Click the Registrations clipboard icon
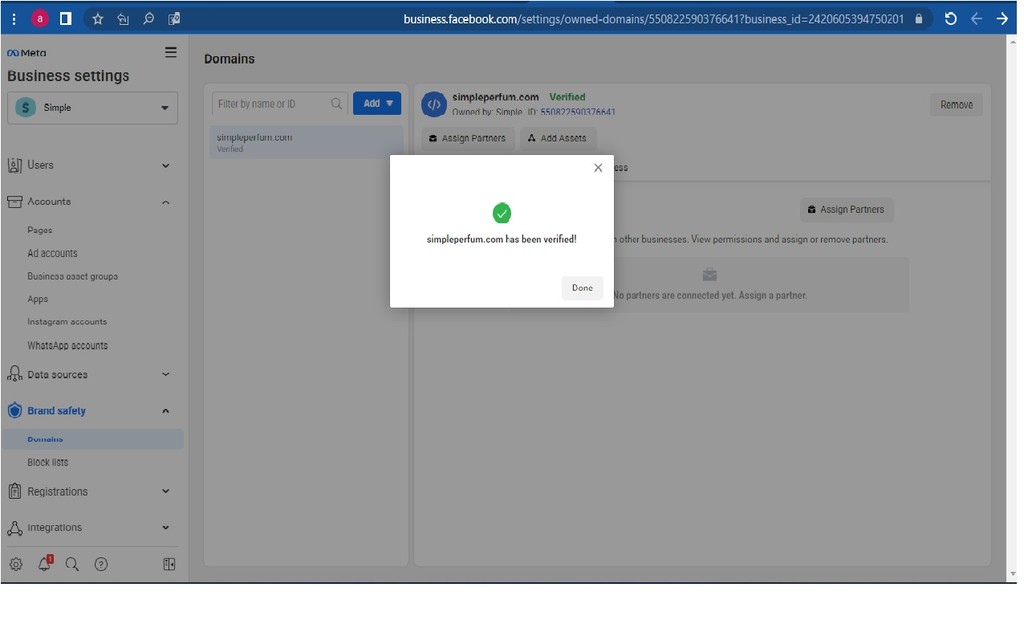The height and width of the screenshot is (620, 1024). click(14, 493)
